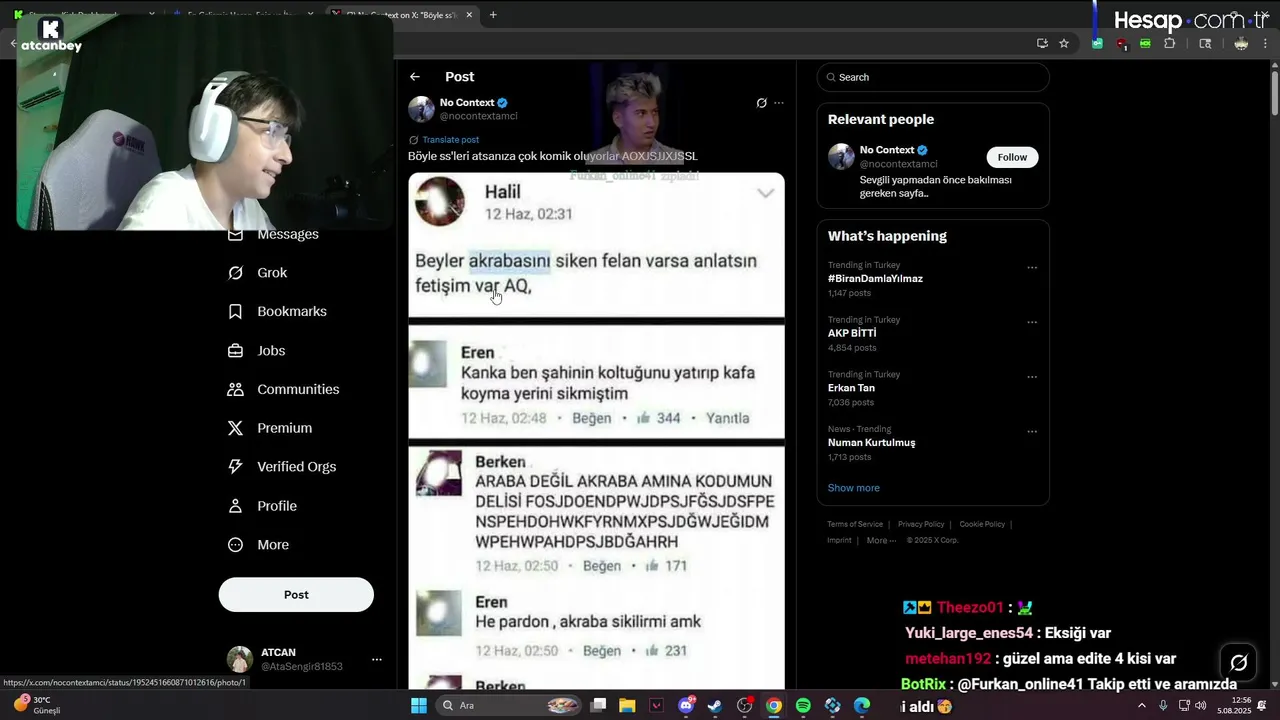The width and height of the screenshot is (1280, 720).
Task: Open a new browser tab
Action: click(493, 15)
